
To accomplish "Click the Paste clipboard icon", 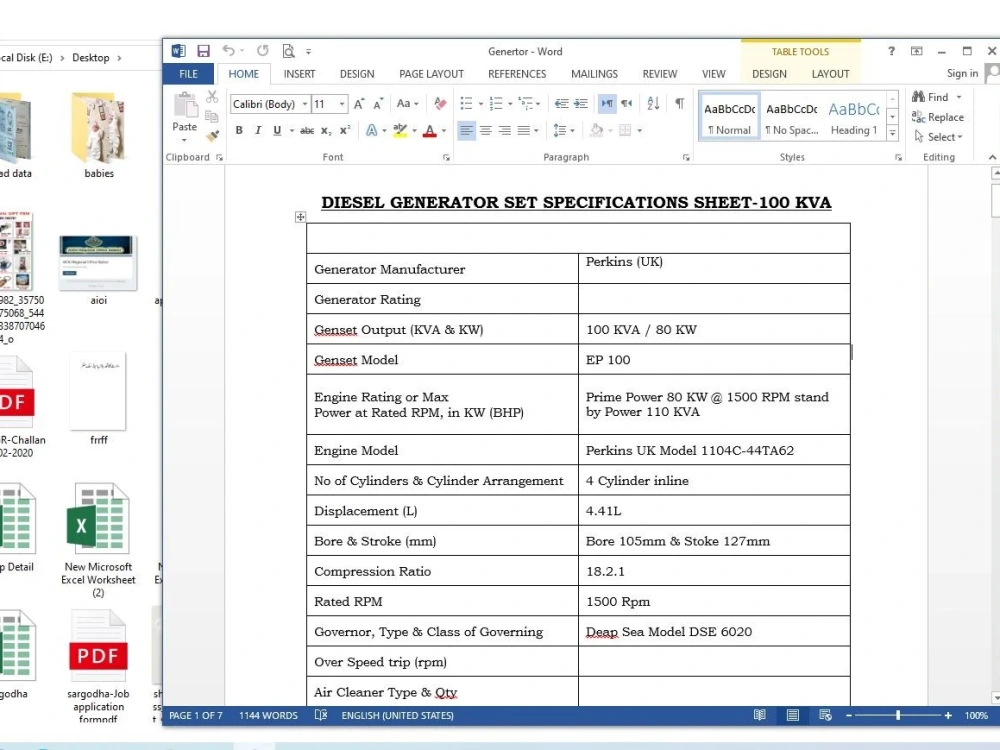I will click(x=185, y=105).
